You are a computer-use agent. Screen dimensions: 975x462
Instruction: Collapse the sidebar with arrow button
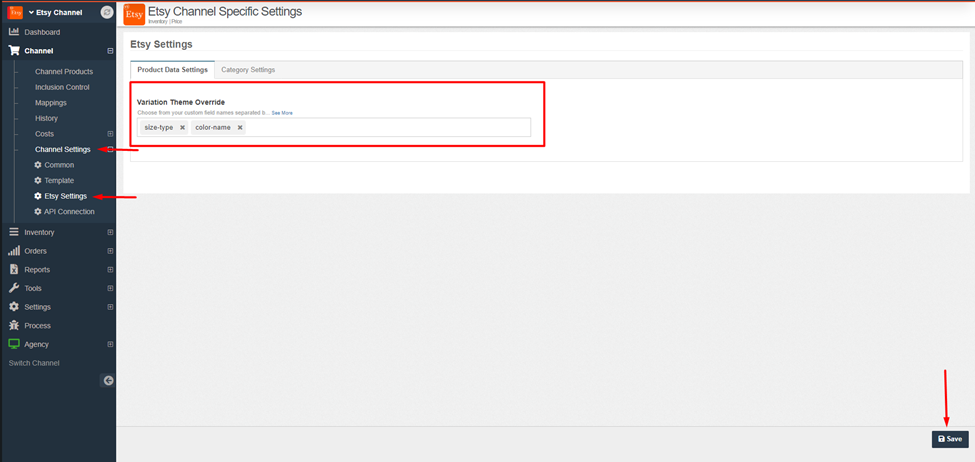[108, 381]
